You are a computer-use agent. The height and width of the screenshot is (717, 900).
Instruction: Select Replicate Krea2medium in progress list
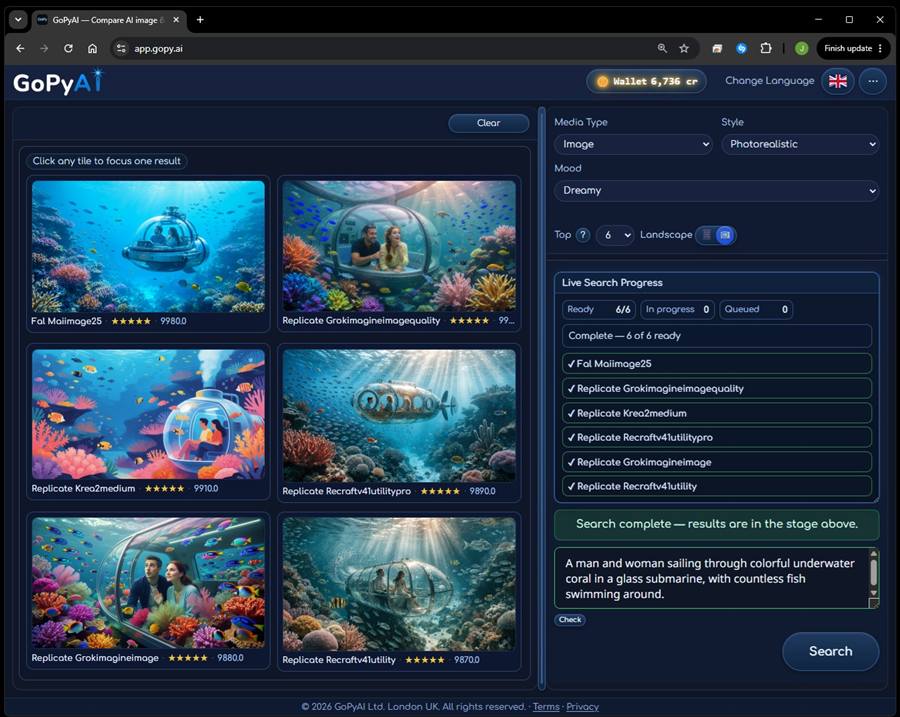tap(716, 413)
